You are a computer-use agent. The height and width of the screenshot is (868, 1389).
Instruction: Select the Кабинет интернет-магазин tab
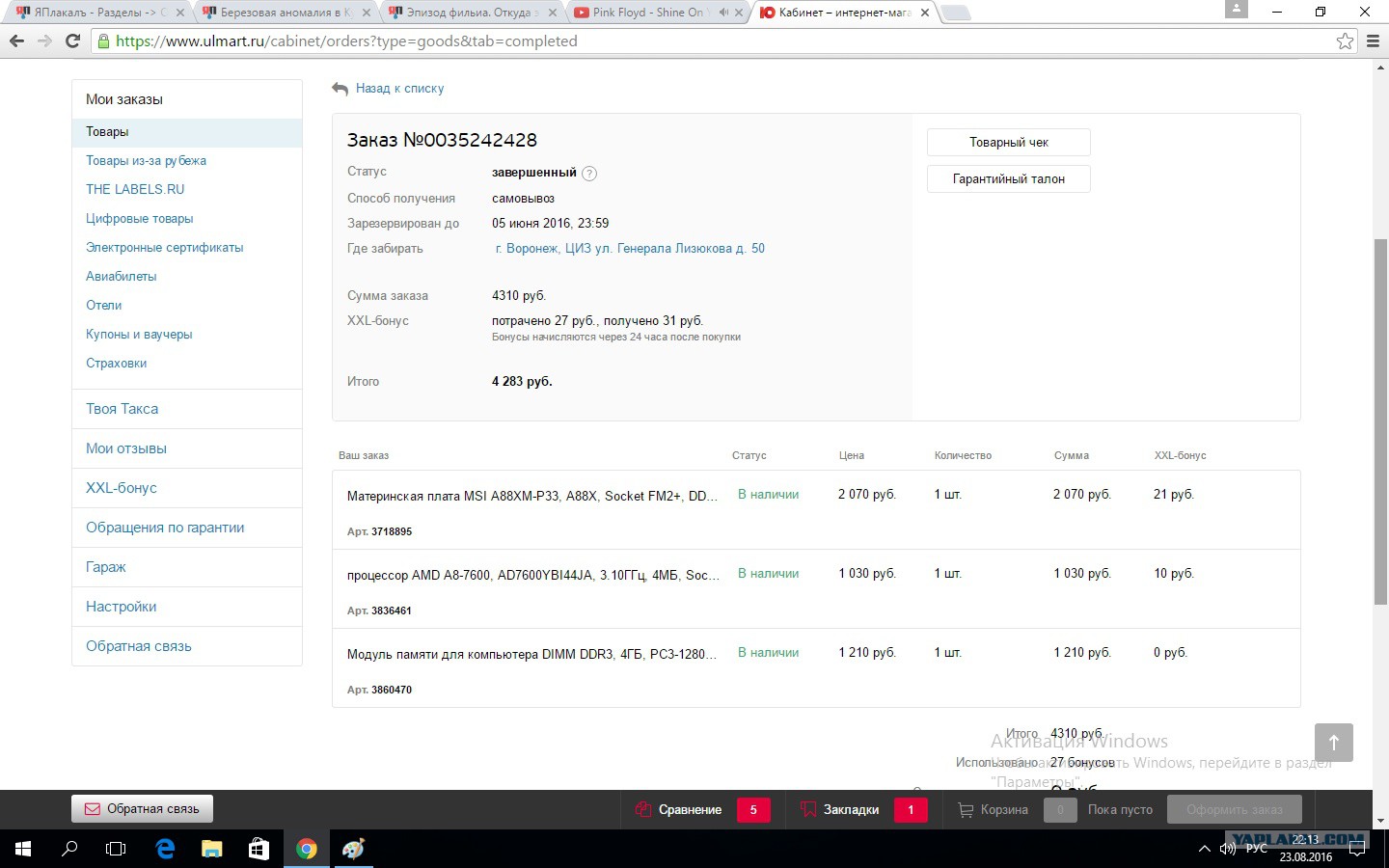coord(845,13)
